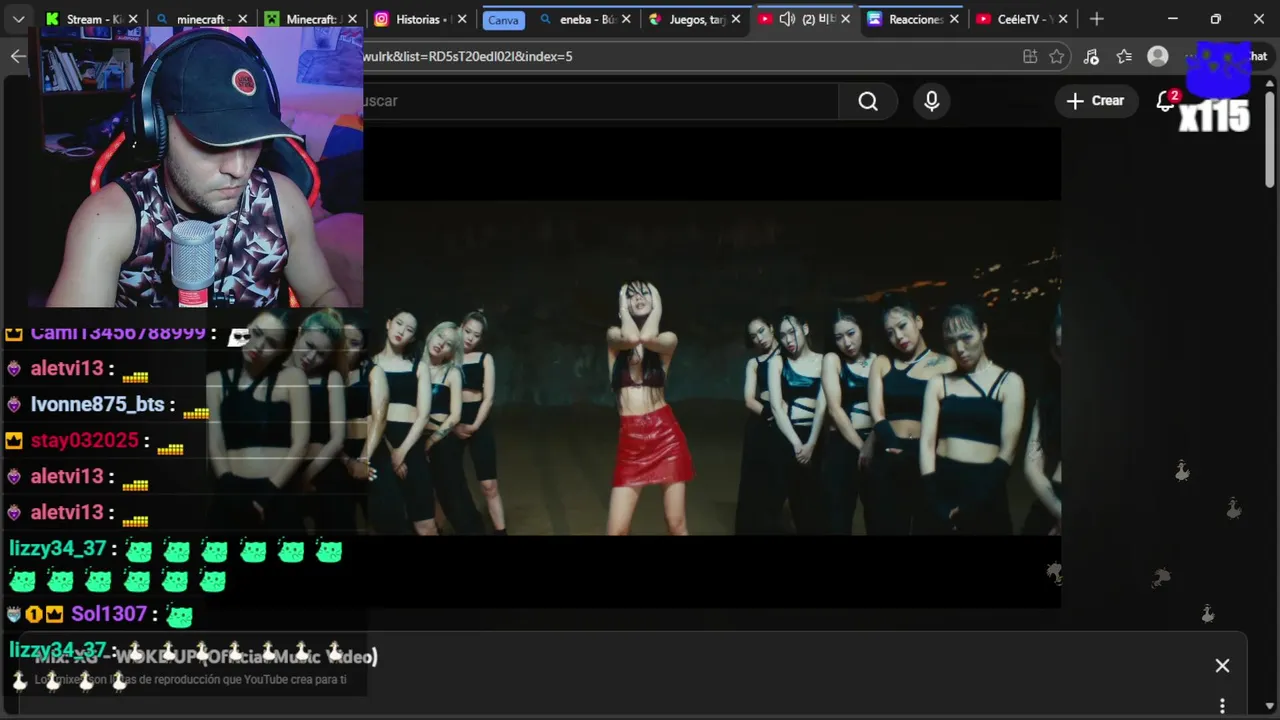Open the tab search dropdown arrow
The image size is (1280, 720).
(x=18, y=19)
